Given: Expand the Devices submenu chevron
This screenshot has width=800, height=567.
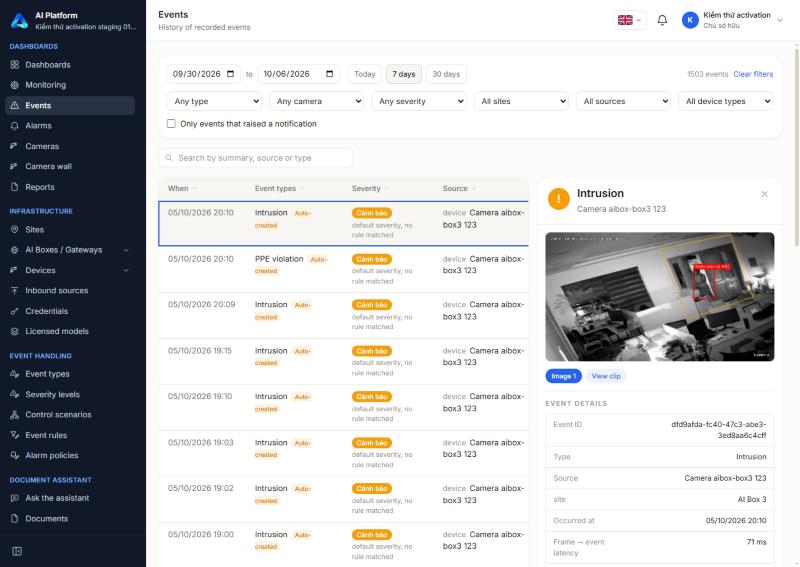Looking at the screenshot, I should point(126,270).
